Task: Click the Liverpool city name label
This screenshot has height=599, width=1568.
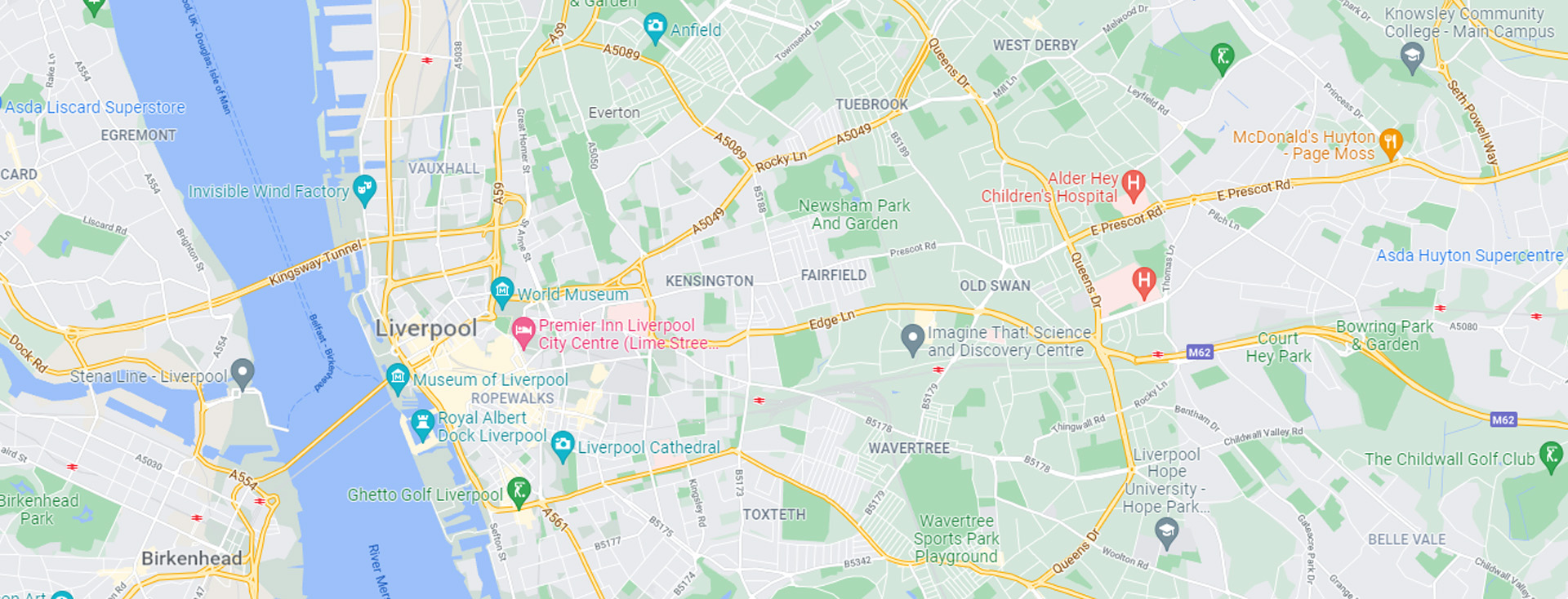Action: (426, 328)
